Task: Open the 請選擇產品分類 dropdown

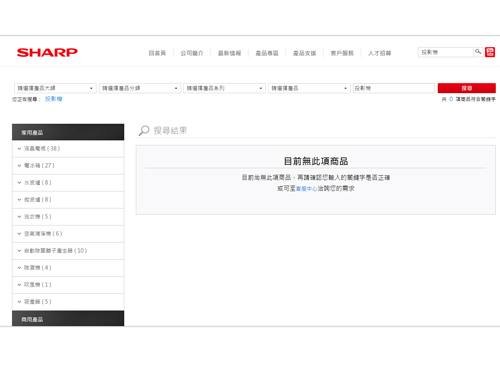Action: point(140,88)
